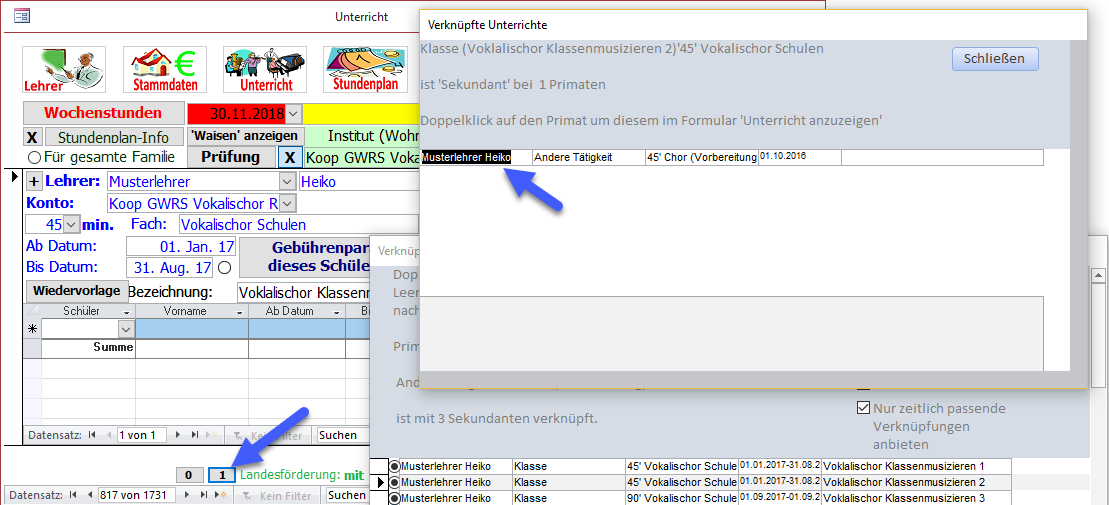Open the Stammdaten house icon

(x=164, y=69)
